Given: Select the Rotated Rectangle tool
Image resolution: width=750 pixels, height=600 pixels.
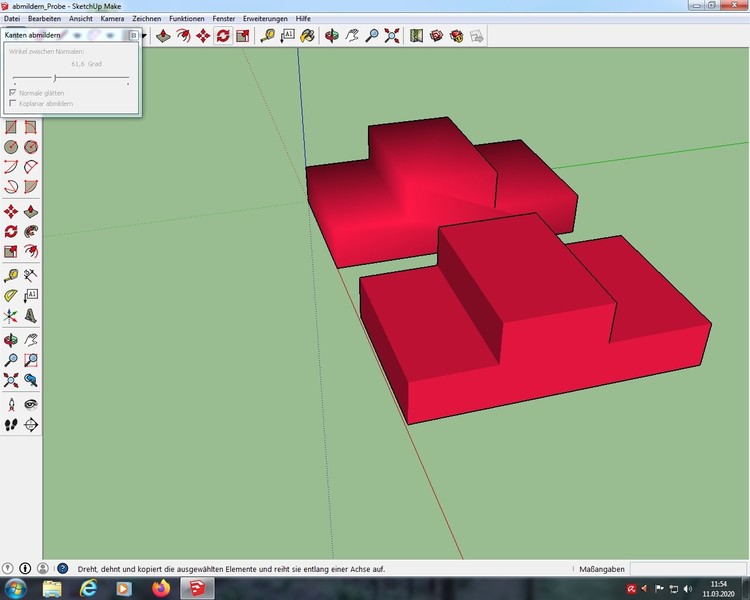Looking at the screenshot, I should [31, 127].
